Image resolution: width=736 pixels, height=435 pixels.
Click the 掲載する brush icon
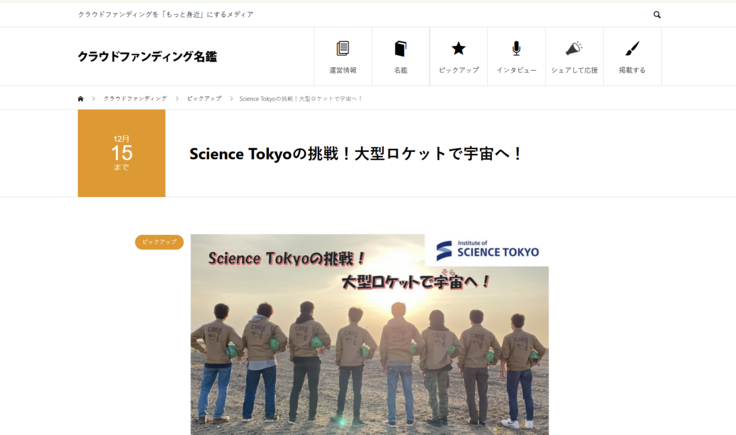coord(632,48)
